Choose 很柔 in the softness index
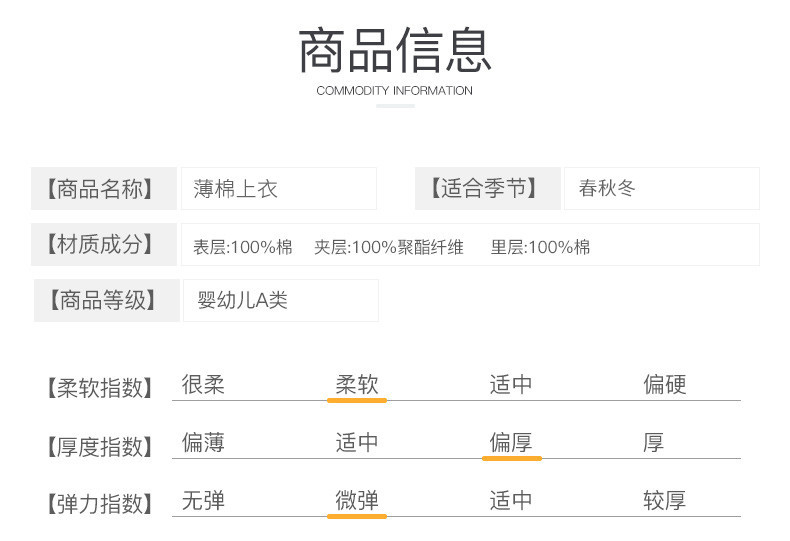 (203, 385)
